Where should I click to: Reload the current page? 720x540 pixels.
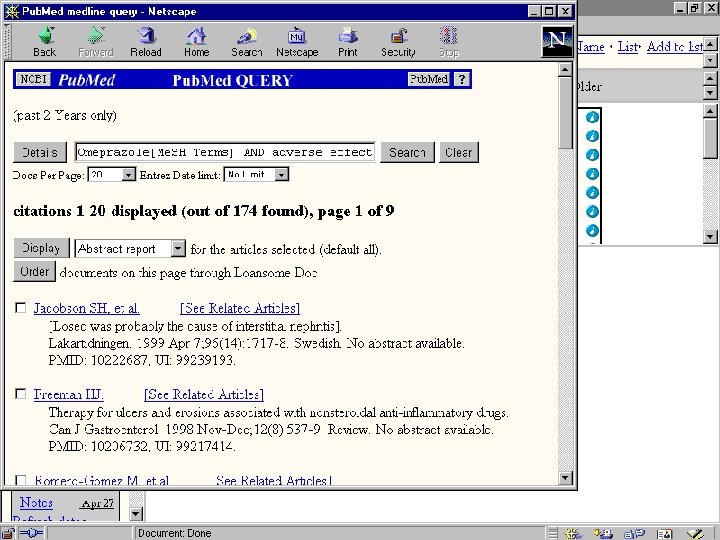click(x=146, y=42)
